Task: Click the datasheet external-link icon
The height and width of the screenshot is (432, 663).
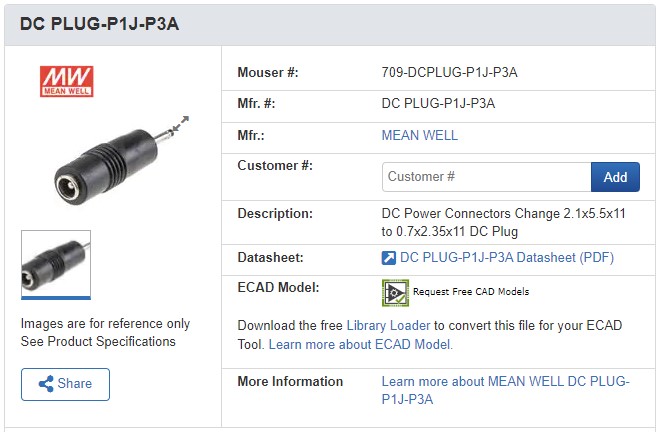Action: click(x=389, y=258)
